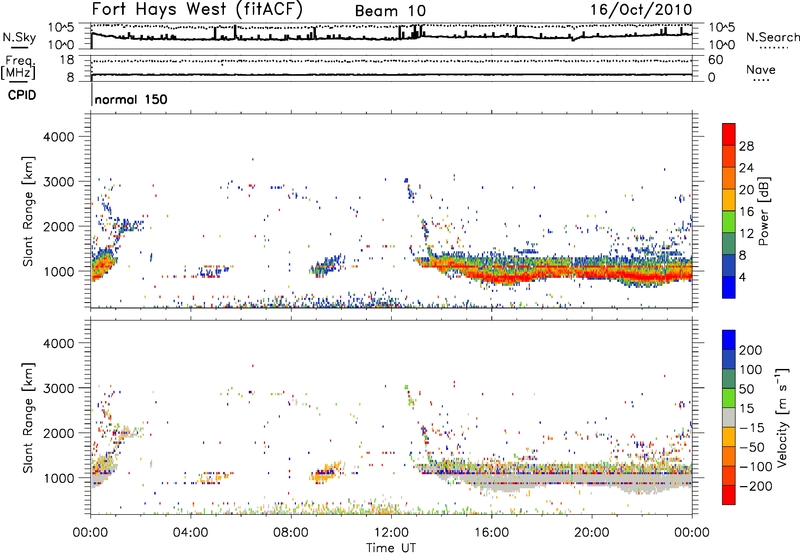Click the 'Power [dB]' color bar label

[763, 211]
